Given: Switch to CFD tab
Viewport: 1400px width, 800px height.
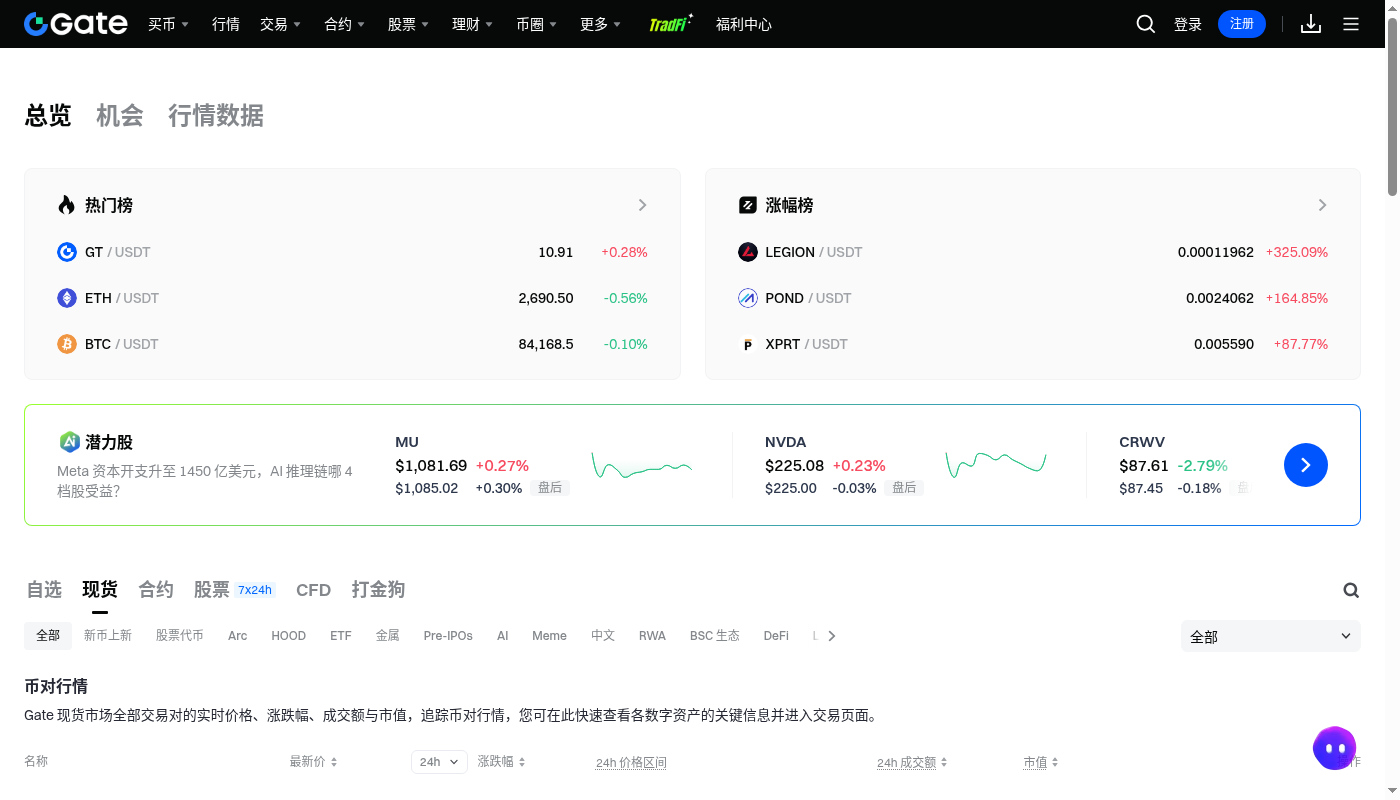Looking at the screenshot, I should tap(313, 590).
